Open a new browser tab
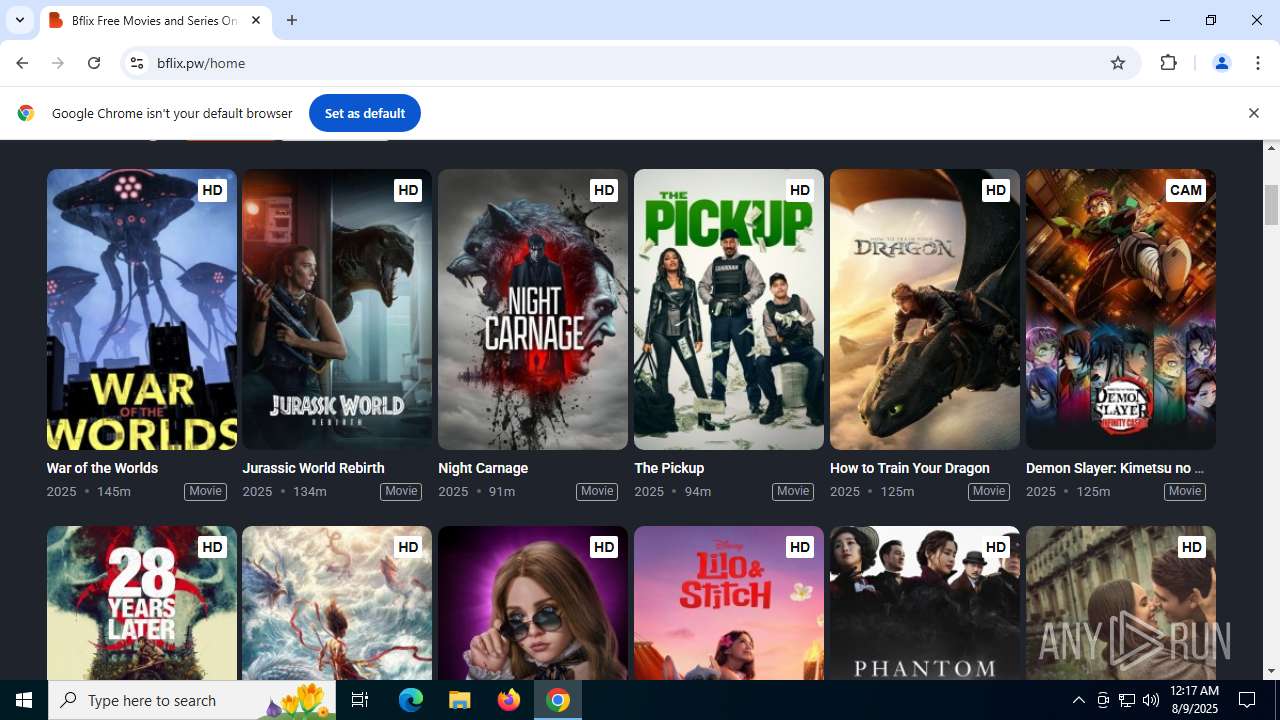Image resolution: width=1280 pixels, height=720 pixels. [292, 20]
